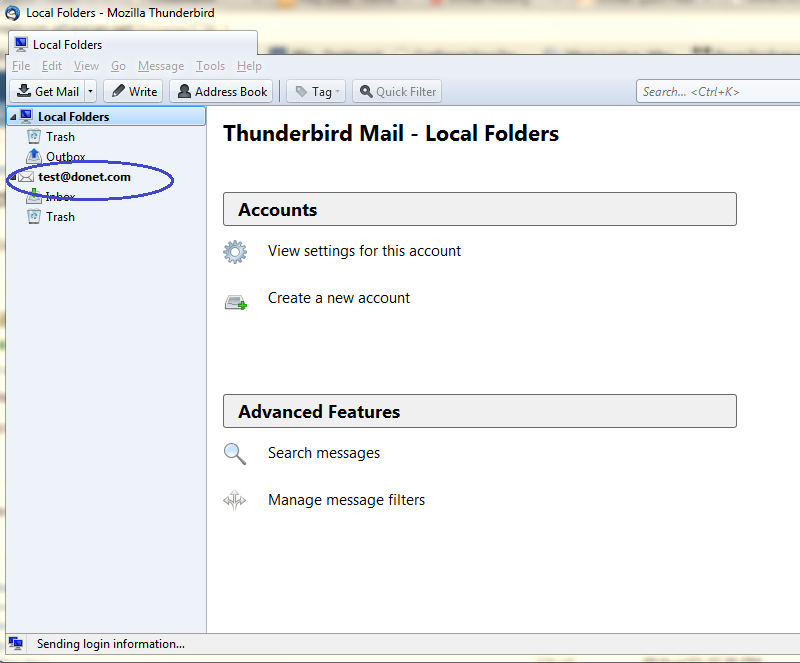800x663 pixels.
Task: Open the Get Mail dropdown arrow
Action: (90, 91)
